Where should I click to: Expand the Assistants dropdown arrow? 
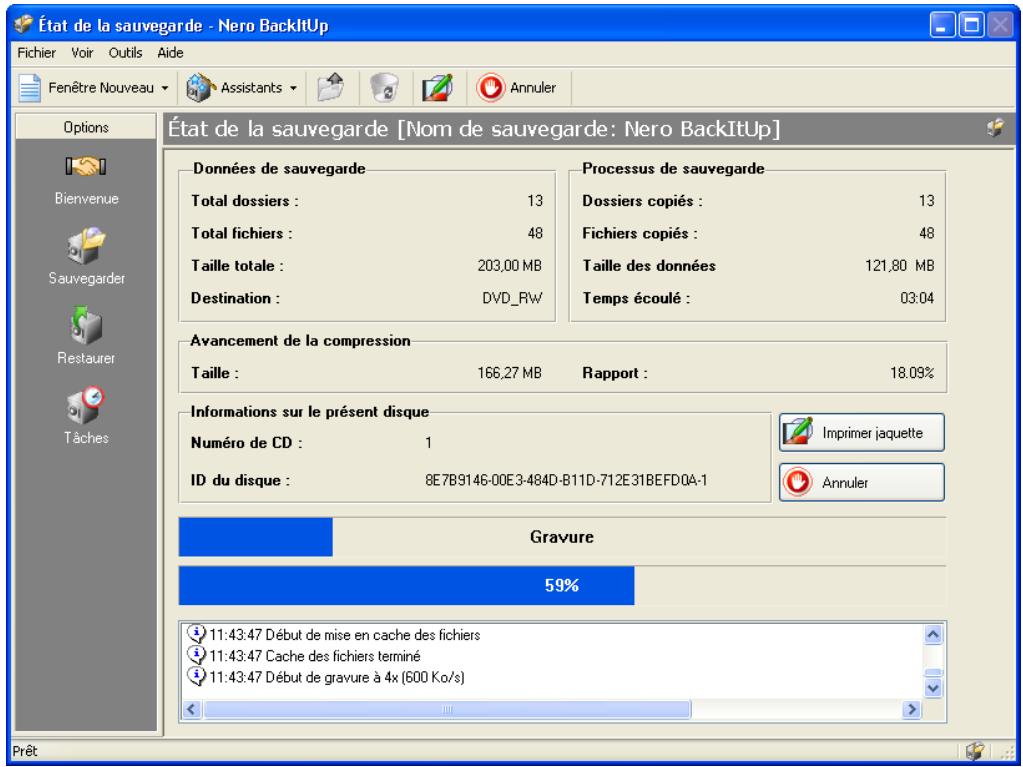[294, 88]
